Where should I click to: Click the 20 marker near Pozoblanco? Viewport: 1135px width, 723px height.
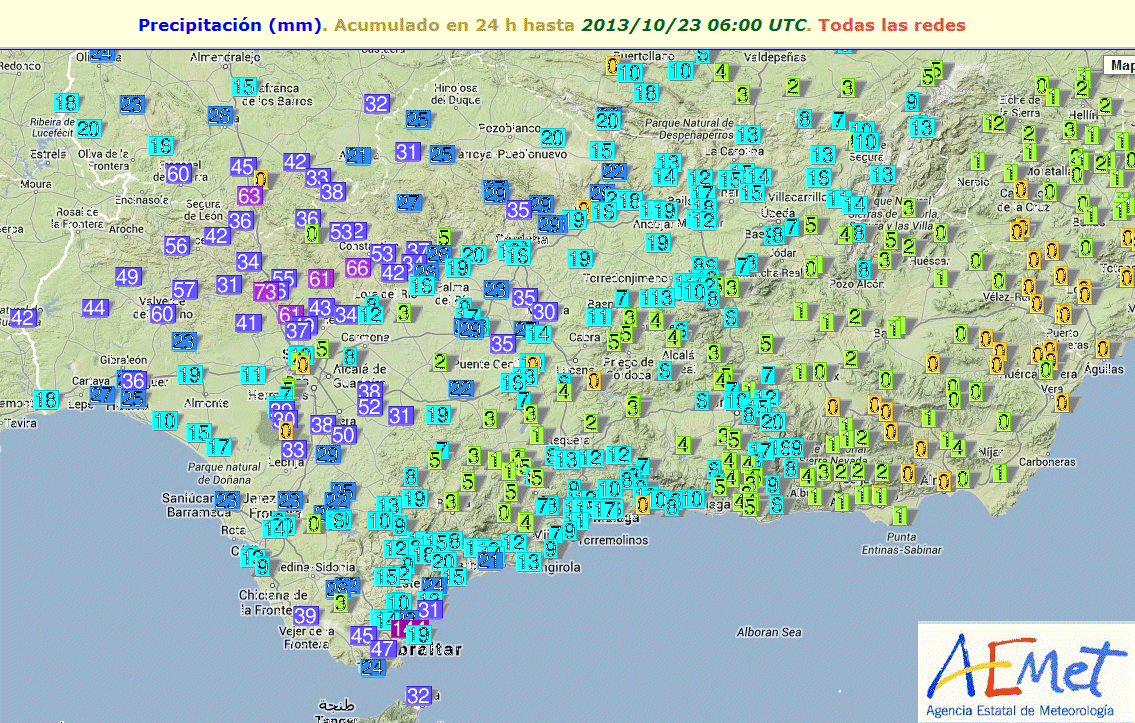[552, 138]
